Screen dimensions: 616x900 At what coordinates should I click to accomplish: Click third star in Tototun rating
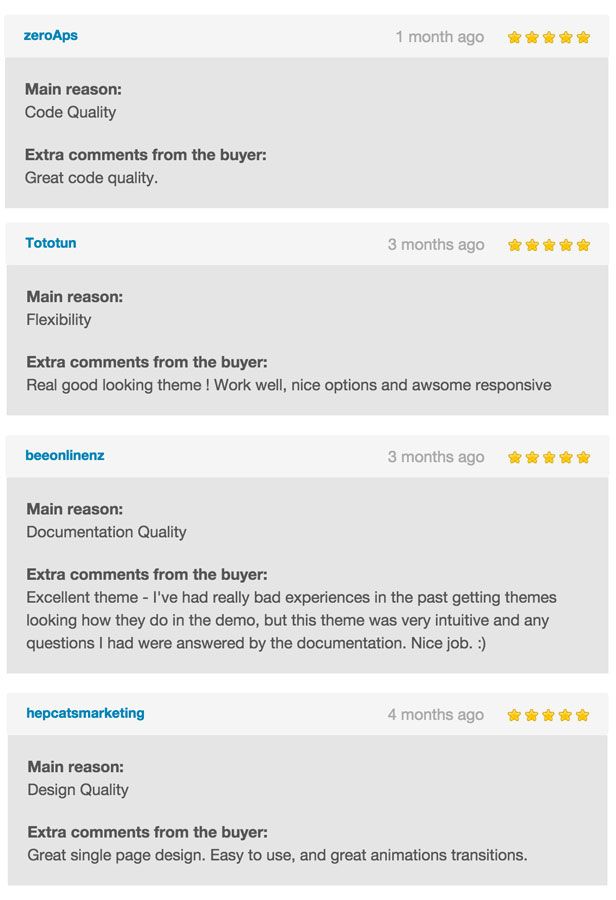click(549, 245)
